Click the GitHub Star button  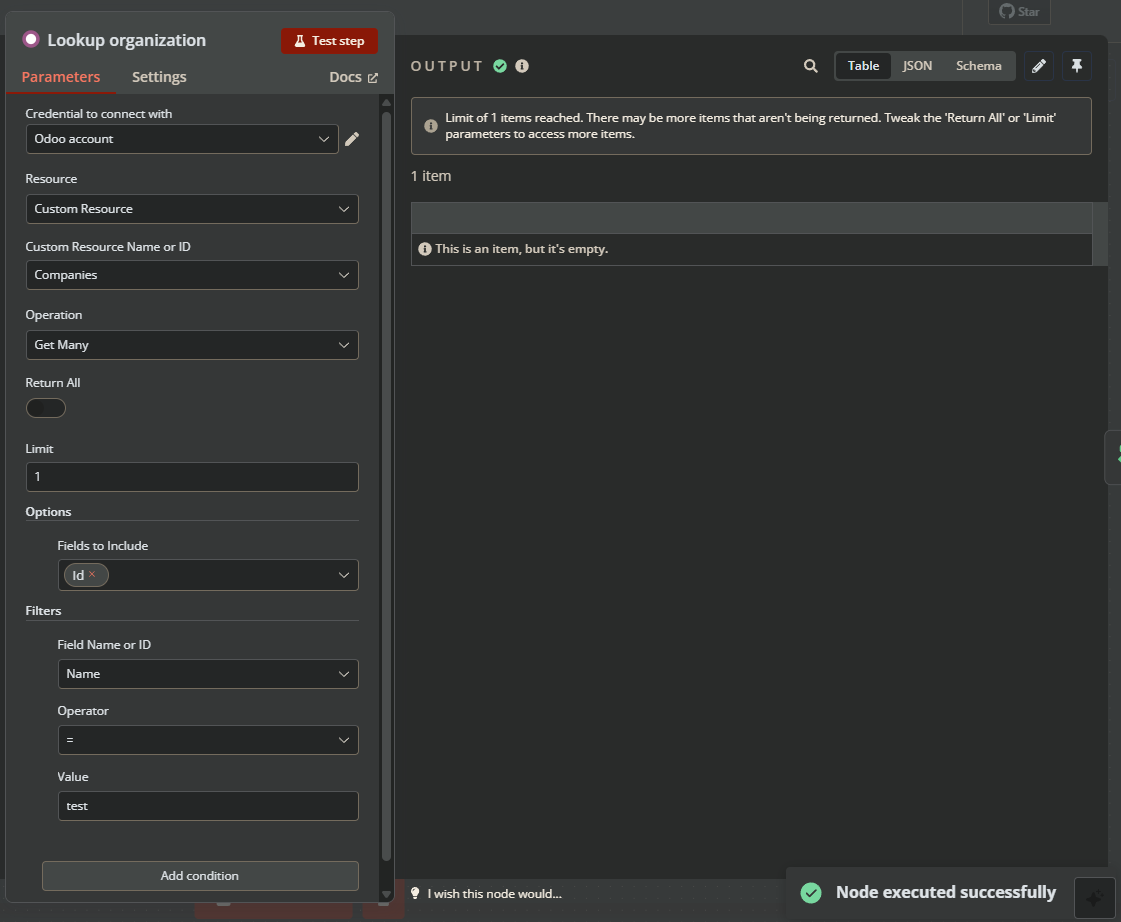click(x=1019, y=11)
